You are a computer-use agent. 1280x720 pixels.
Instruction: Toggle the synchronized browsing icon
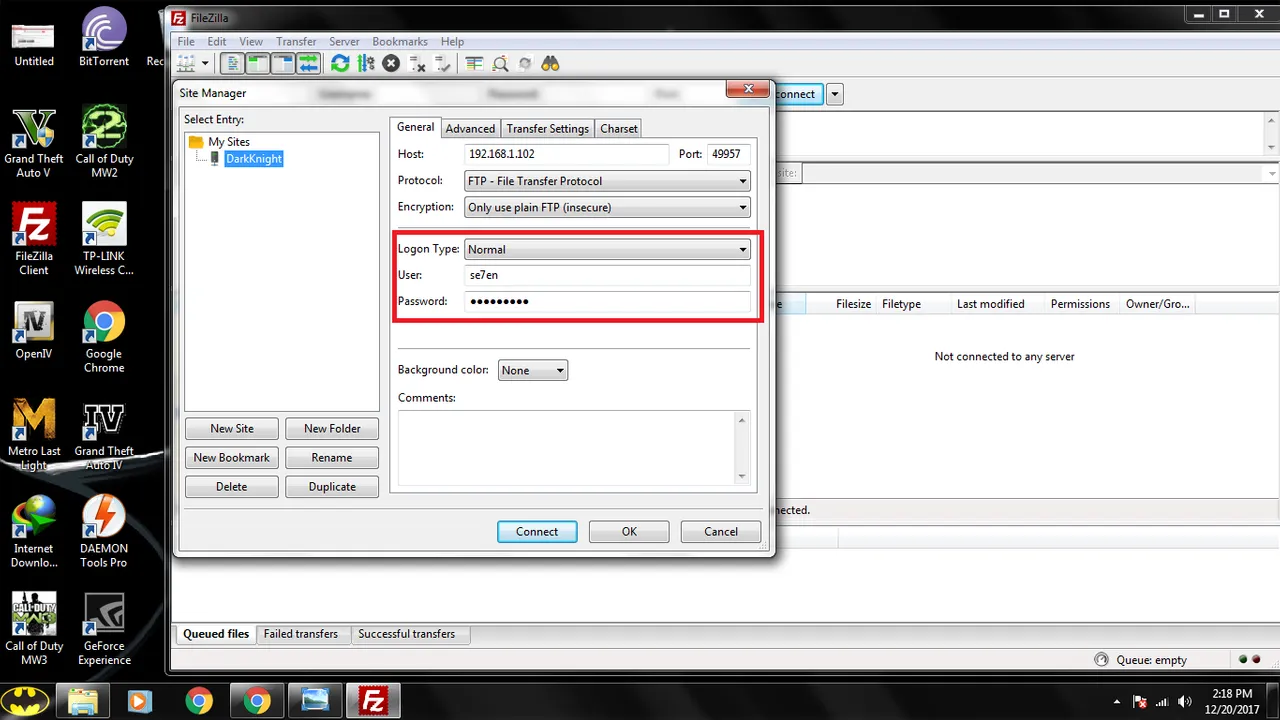(524, 64)
